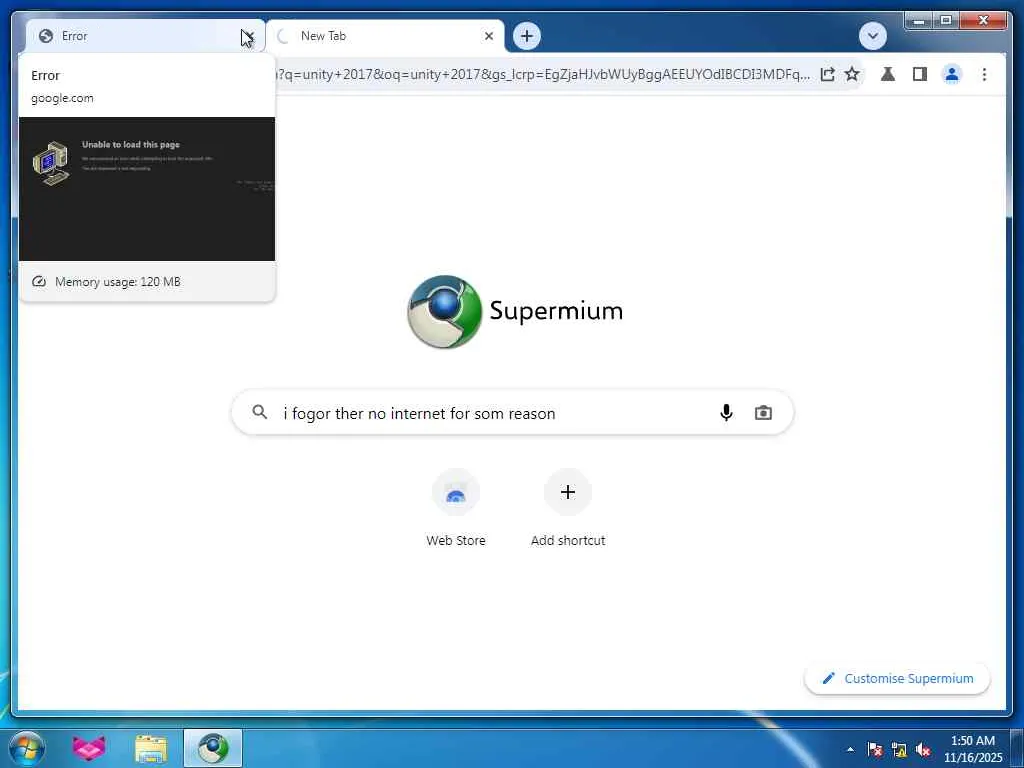Toggle the side panel icon
Image resolution: width=1024 pixels, height=768 pixels.
pyautogui.click(x=920, y=74)
